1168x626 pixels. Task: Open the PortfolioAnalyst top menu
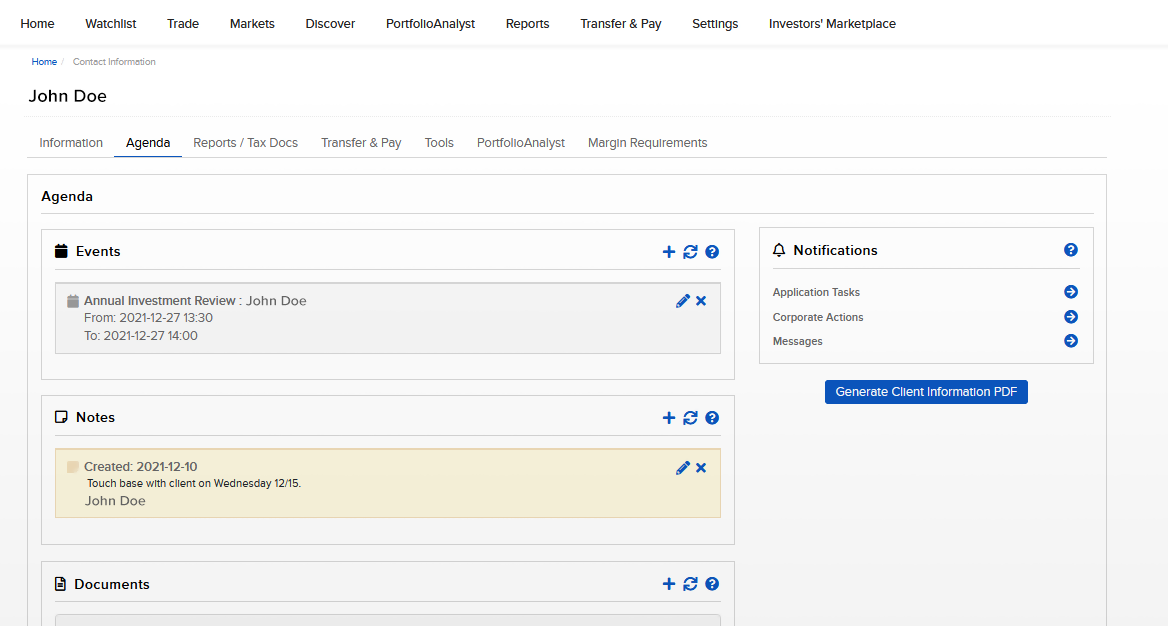pos(430,24)
